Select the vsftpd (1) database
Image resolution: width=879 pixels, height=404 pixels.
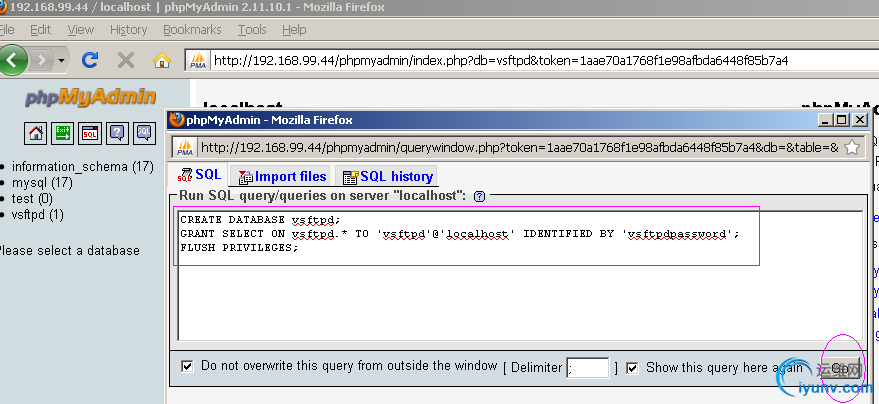pos(38,215)
